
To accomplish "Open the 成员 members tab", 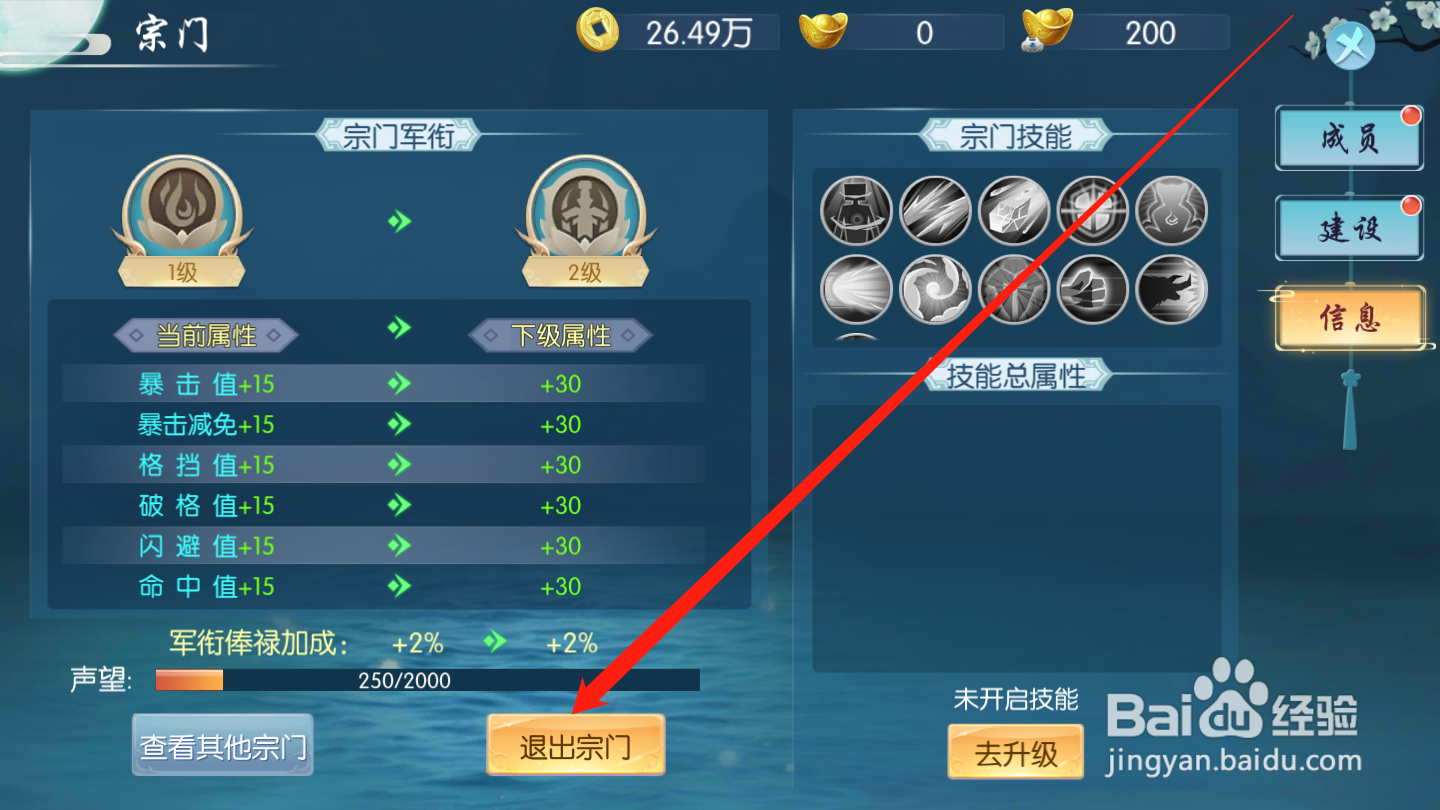I will pyautogui.click(x=1350, y=138).
